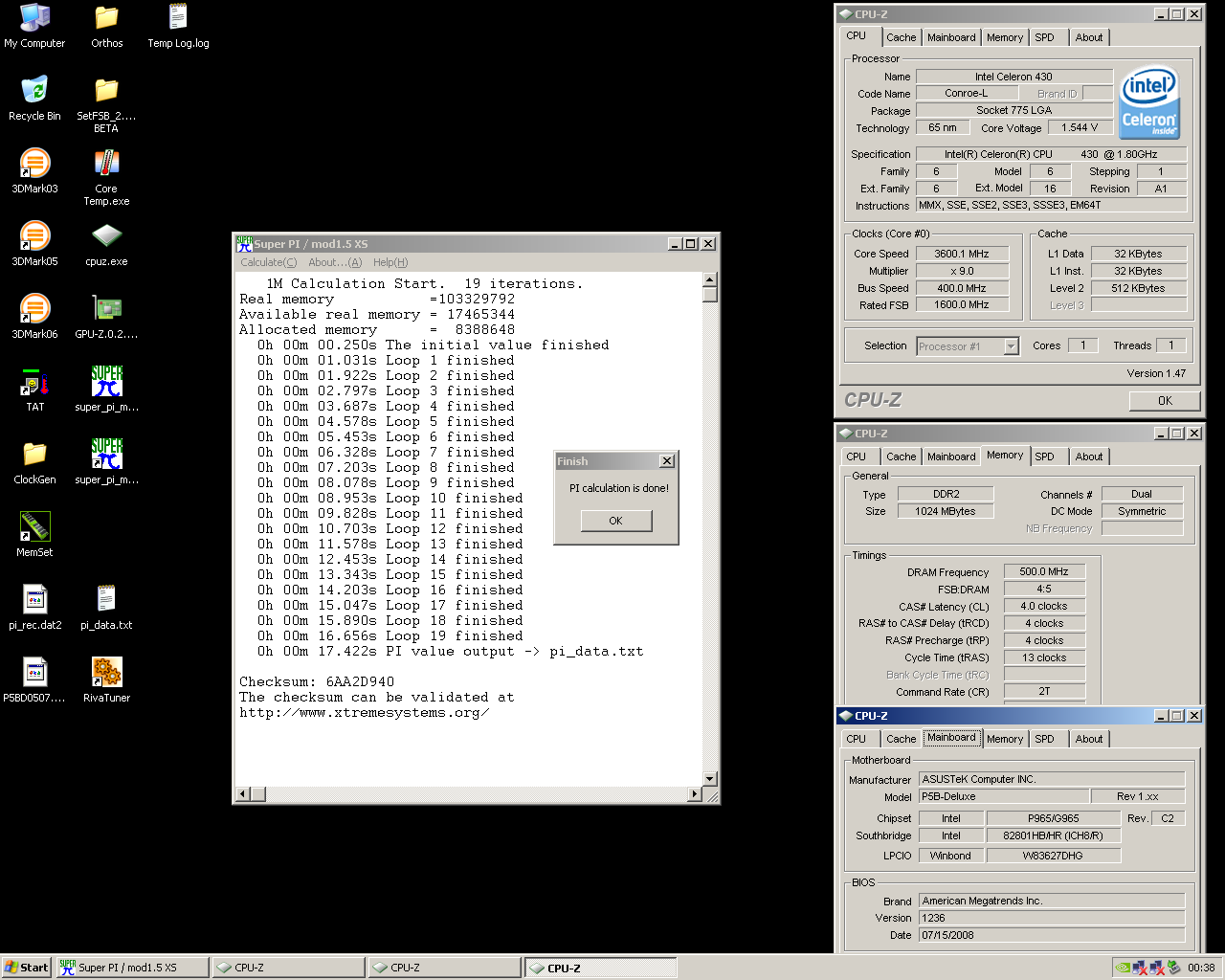This screenshot has height=980, width=1225.
Task: Launch cpuz.exe from the desktop
Action: (106, 244)
